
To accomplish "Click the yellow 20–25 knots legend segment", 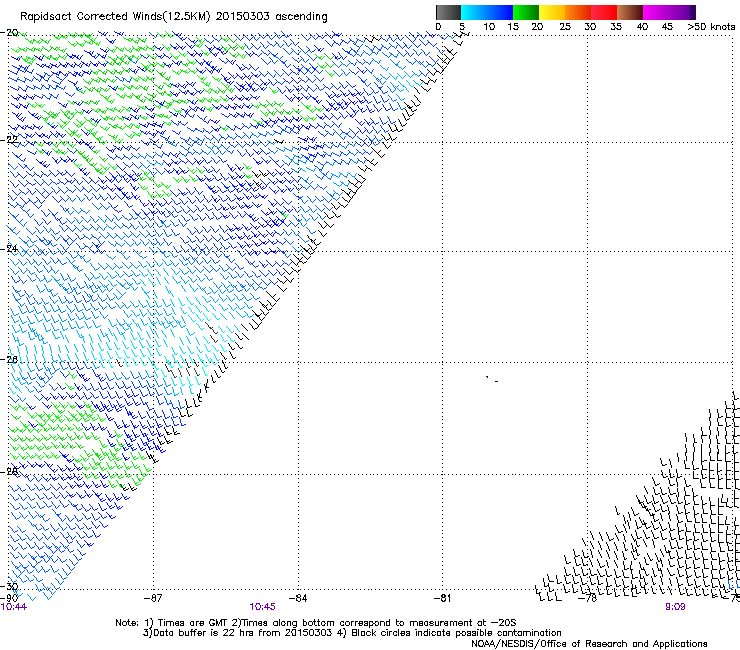I will pyautogui.click(x=552, y=12).
